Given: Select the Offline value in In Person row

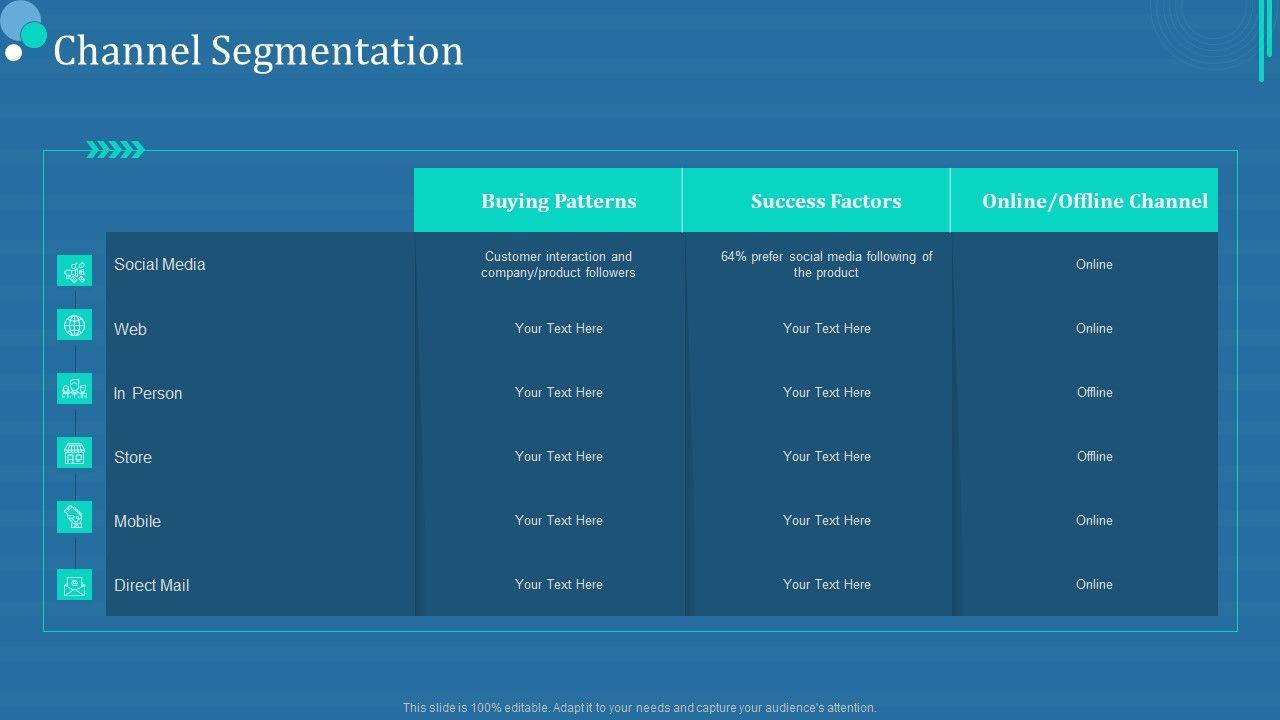Looking at the screenshot, I should point(1094,393).
